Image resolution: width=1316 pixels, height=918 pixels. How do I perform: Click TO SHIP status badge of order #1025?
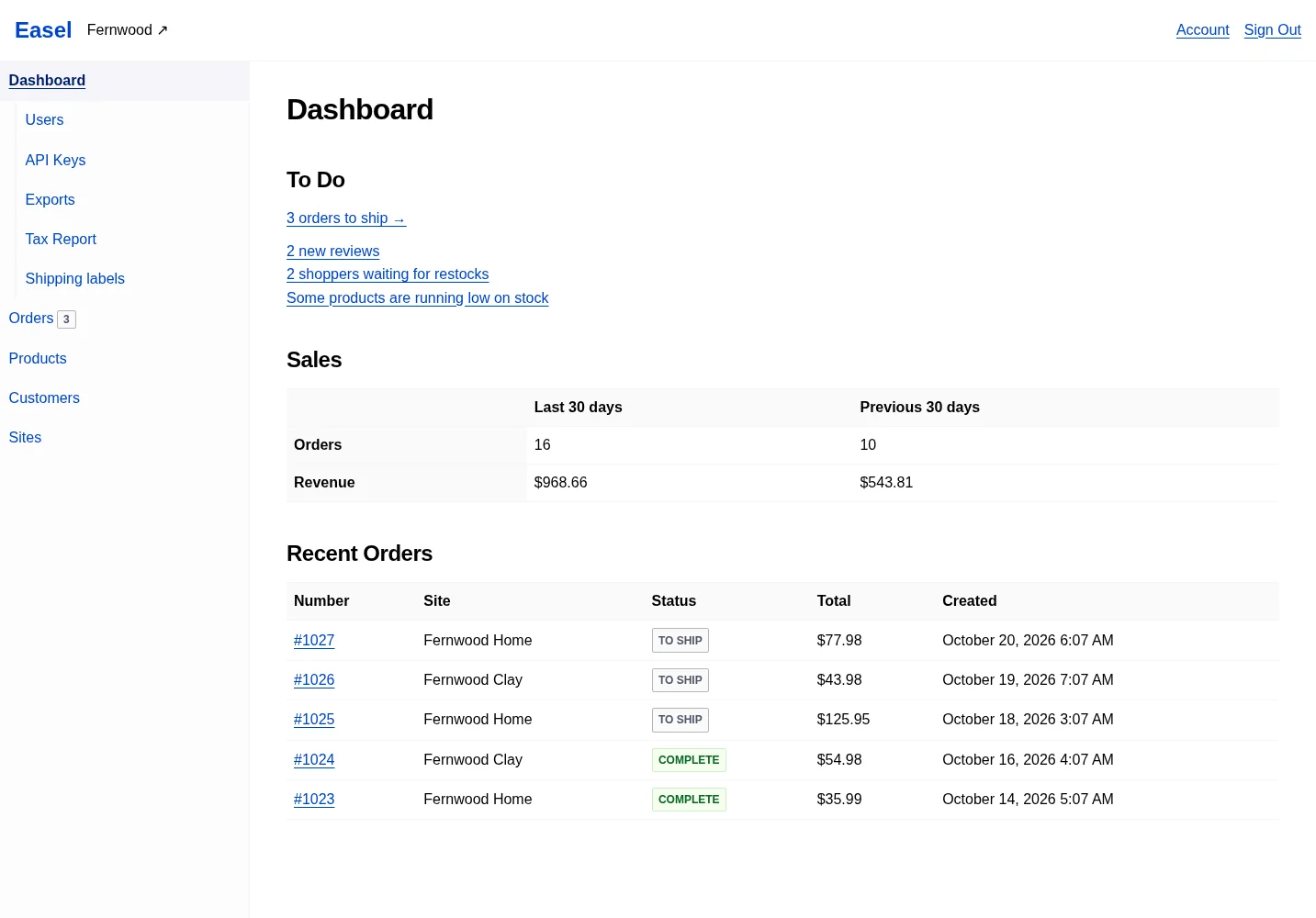(x=680, y=720)
